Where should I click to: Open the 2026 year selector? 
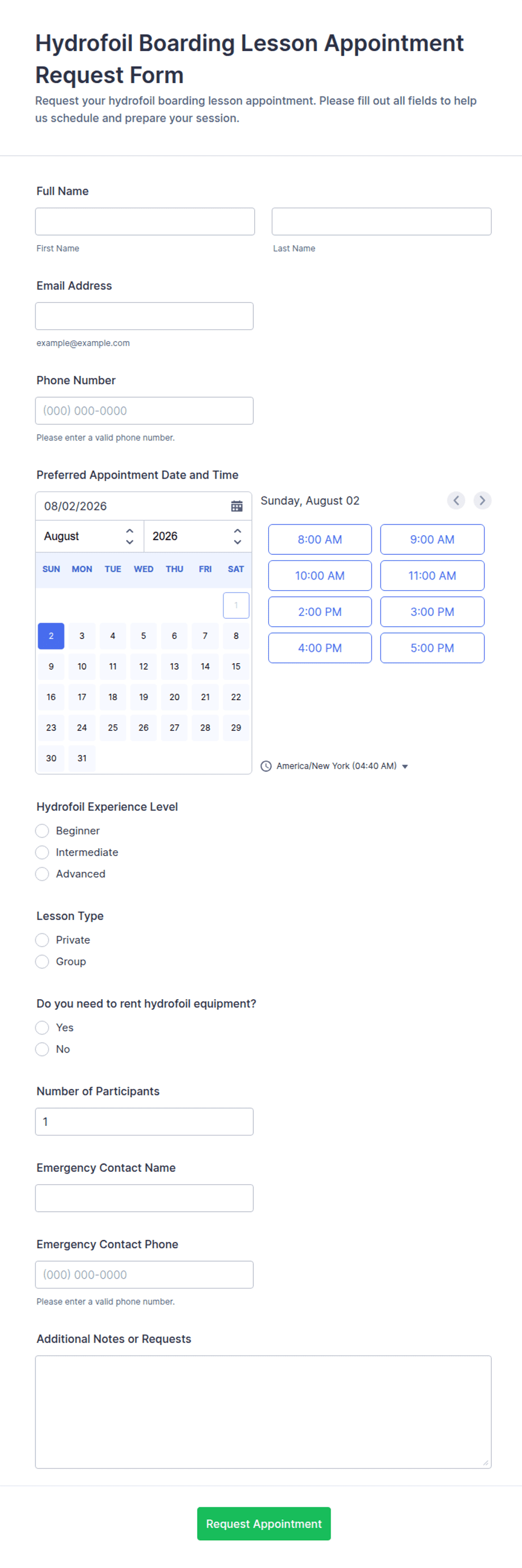point(198,536)
